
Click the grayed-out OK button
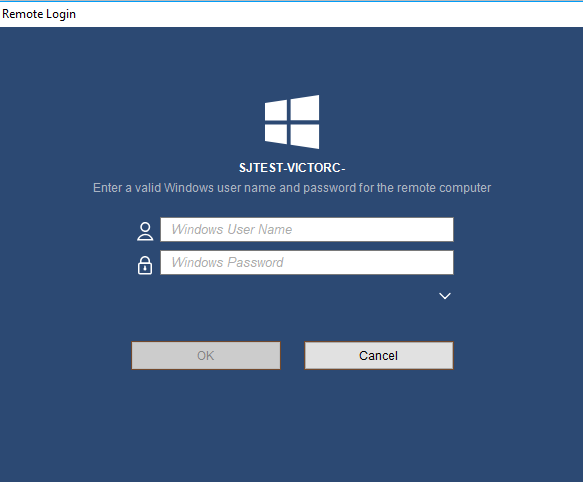pyautogui.click(x=206, y=356)
